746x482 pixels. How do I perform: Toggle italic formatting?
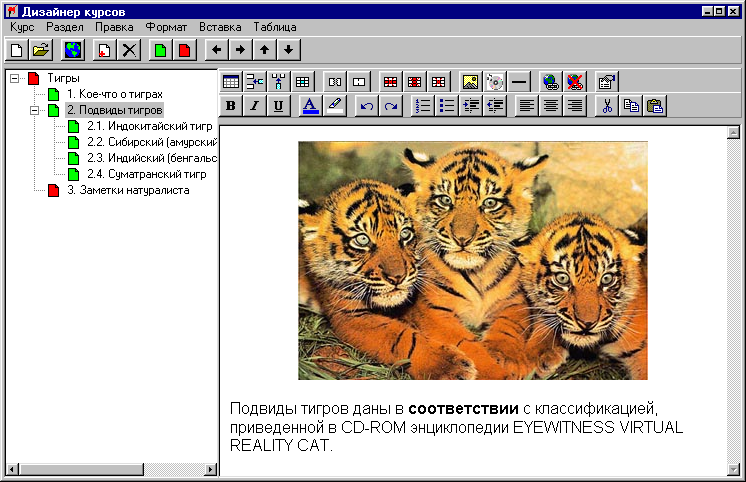pyautogui.click(x=255, y=106)
